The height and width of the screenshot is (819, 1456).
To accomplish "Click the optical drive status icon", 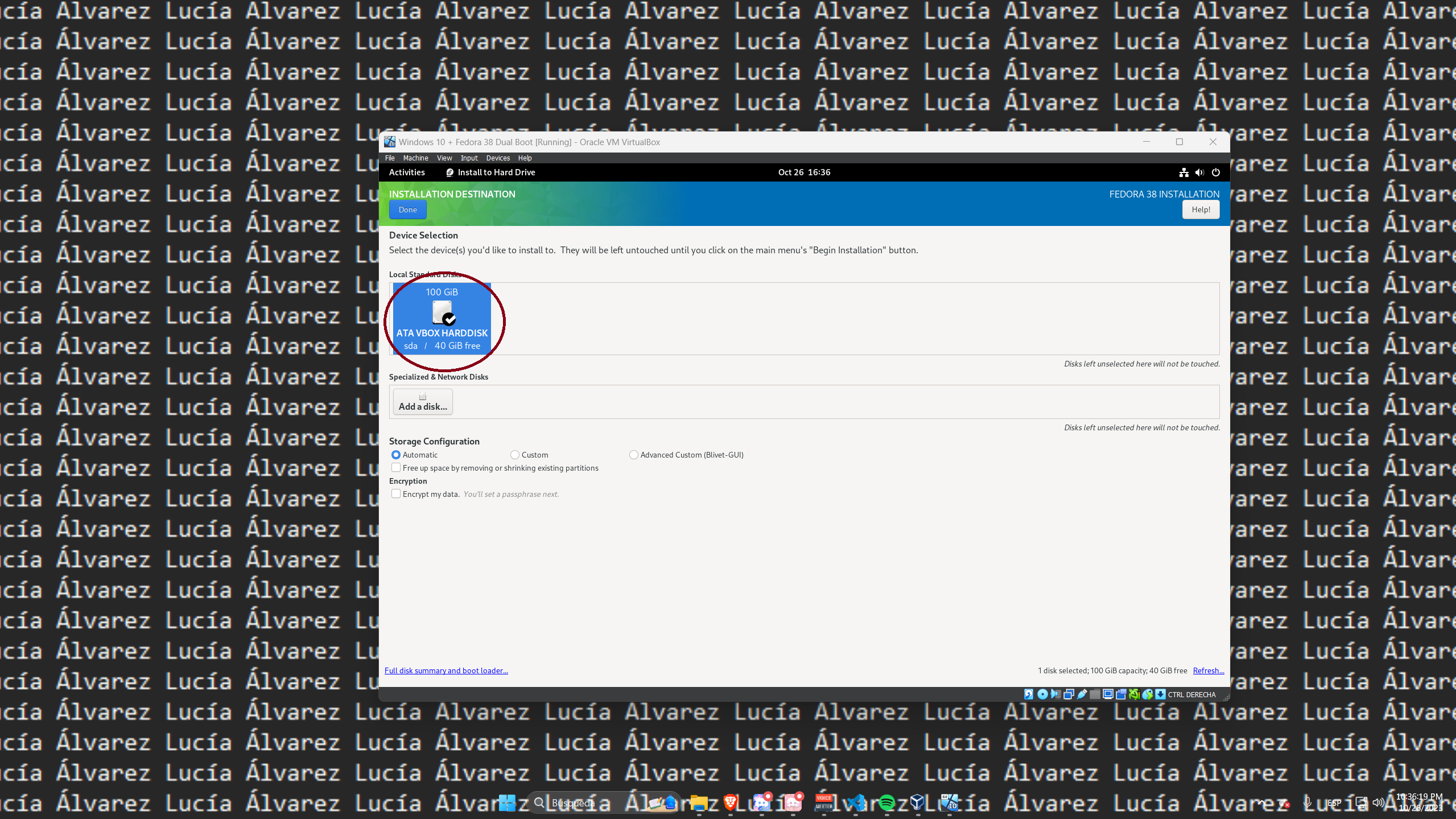I will (1042, 694).
